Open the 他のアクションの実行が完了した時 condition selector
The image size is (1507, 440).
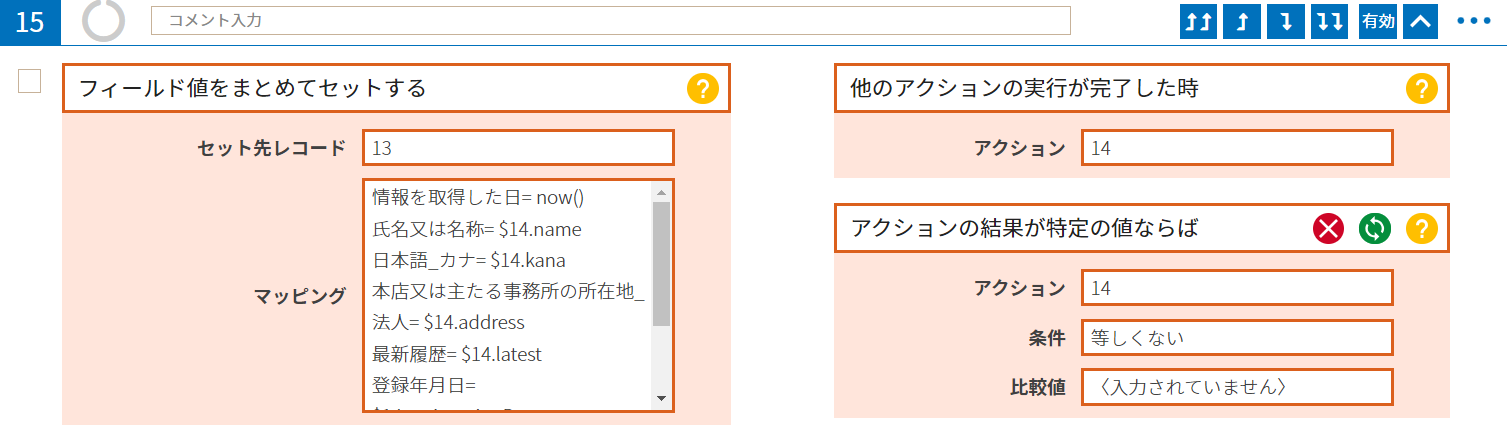1141,88
